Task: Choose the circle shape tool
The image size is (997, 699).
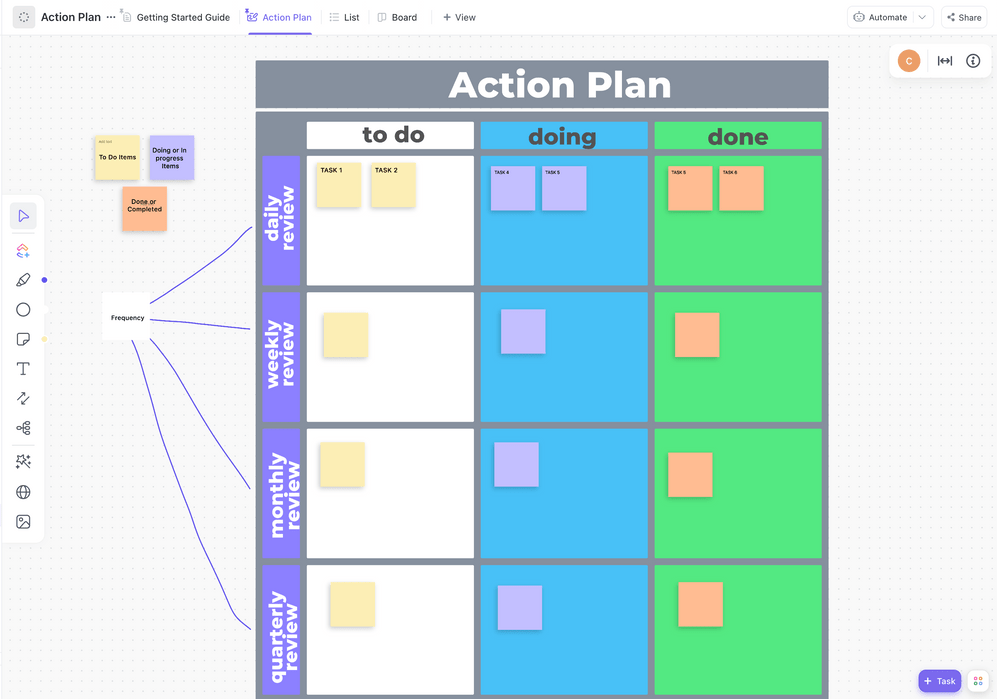Action: (x=23, y=310)
